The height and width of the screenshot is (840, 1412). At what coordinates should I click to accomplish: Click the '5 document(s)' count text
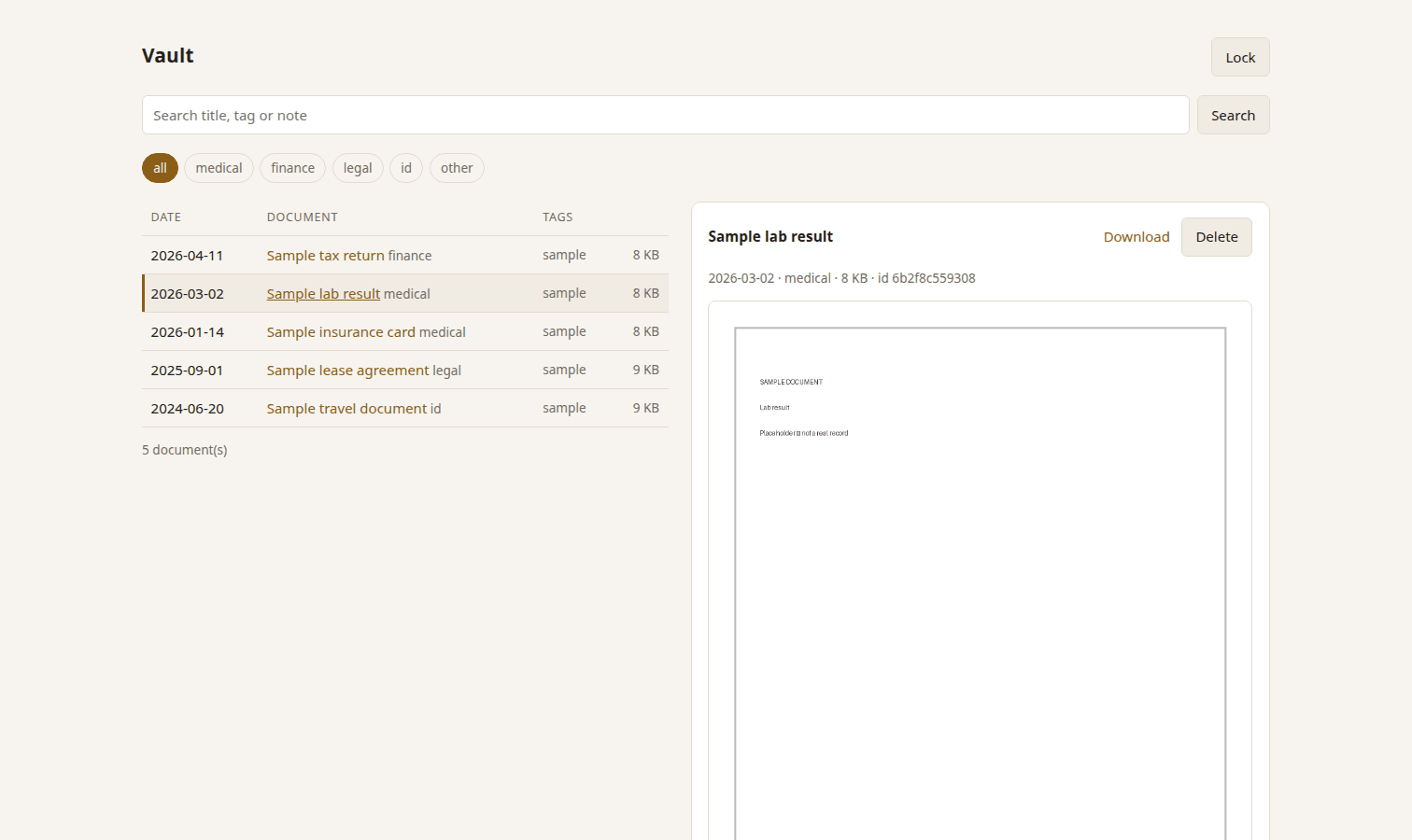tap(185, 450)
